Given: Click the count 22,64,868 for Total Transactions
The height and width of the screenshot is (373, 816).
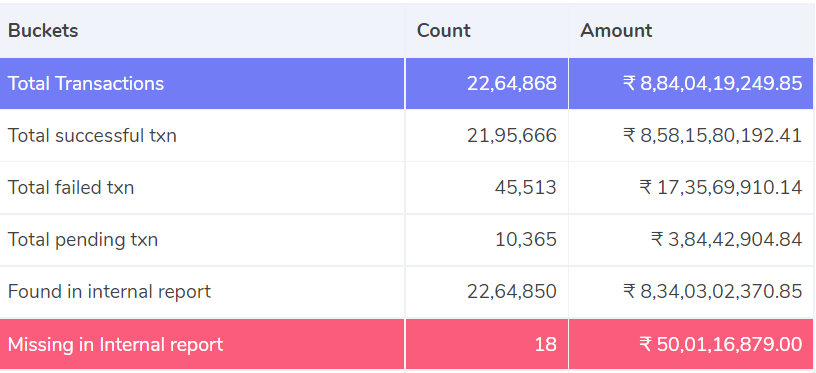Looking at the screenshot, I should tap(512, 83).
